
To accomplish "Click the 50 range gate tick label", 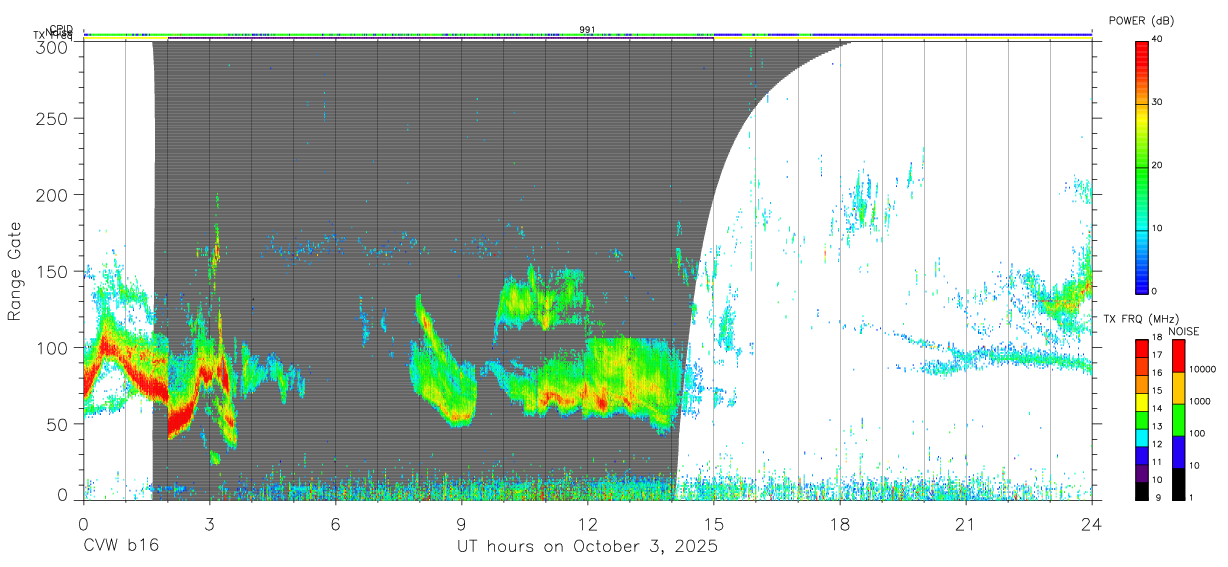I will coord(58,424).
